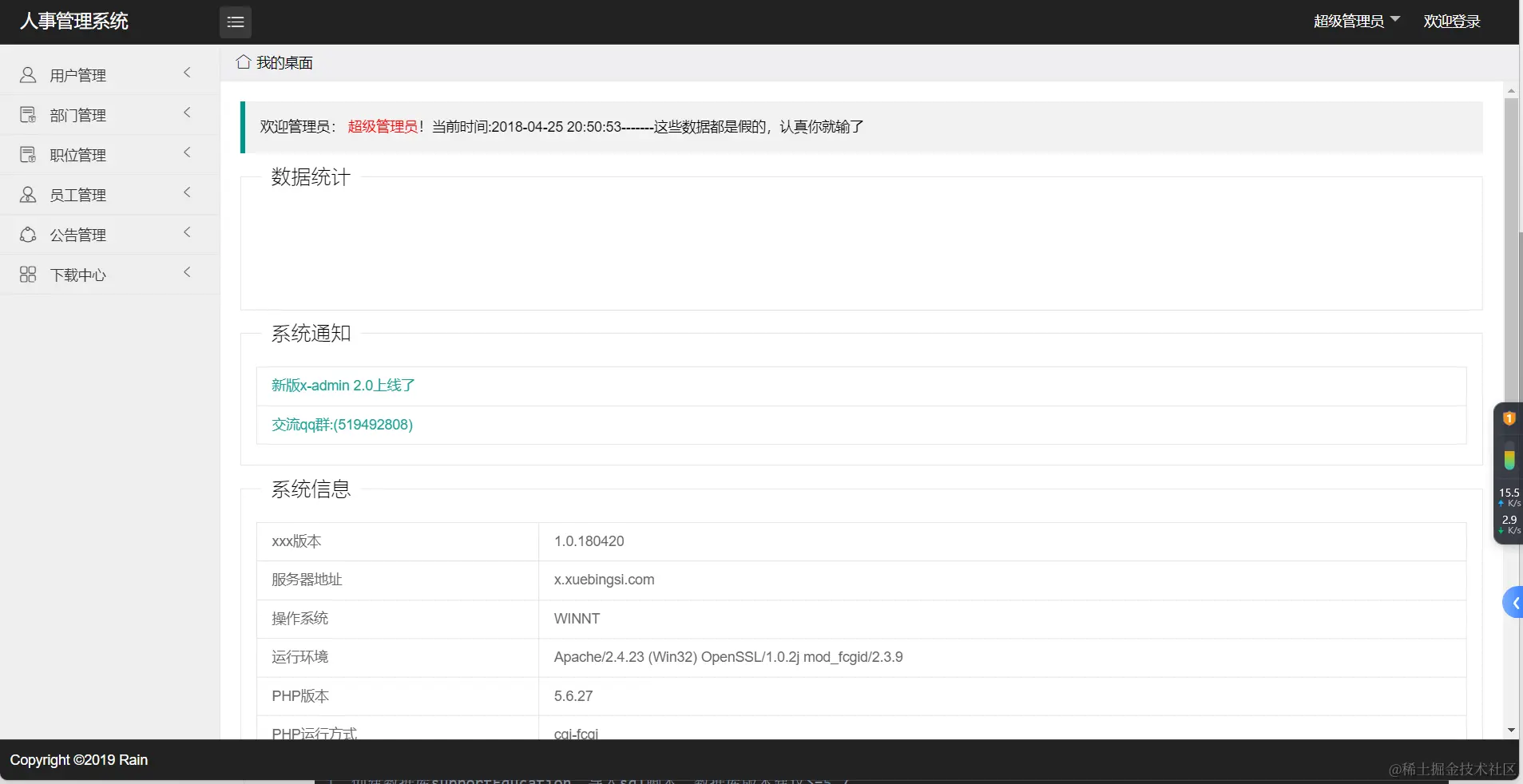Click the Apache/2.4.23 runtime environment value
The width and height of the screenshot is (1523, 784).
(x=728, y=657)
